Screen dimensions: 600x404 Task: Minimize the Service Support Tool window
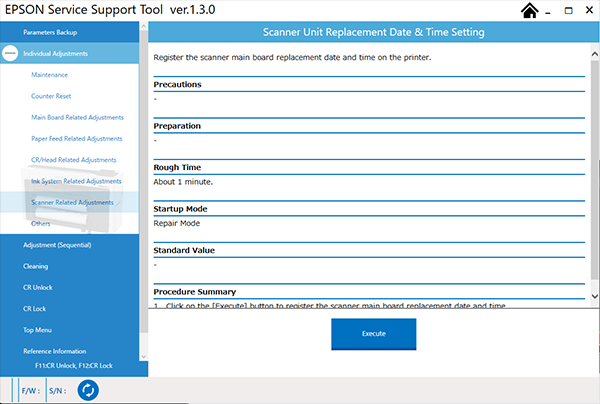[548, 11]
